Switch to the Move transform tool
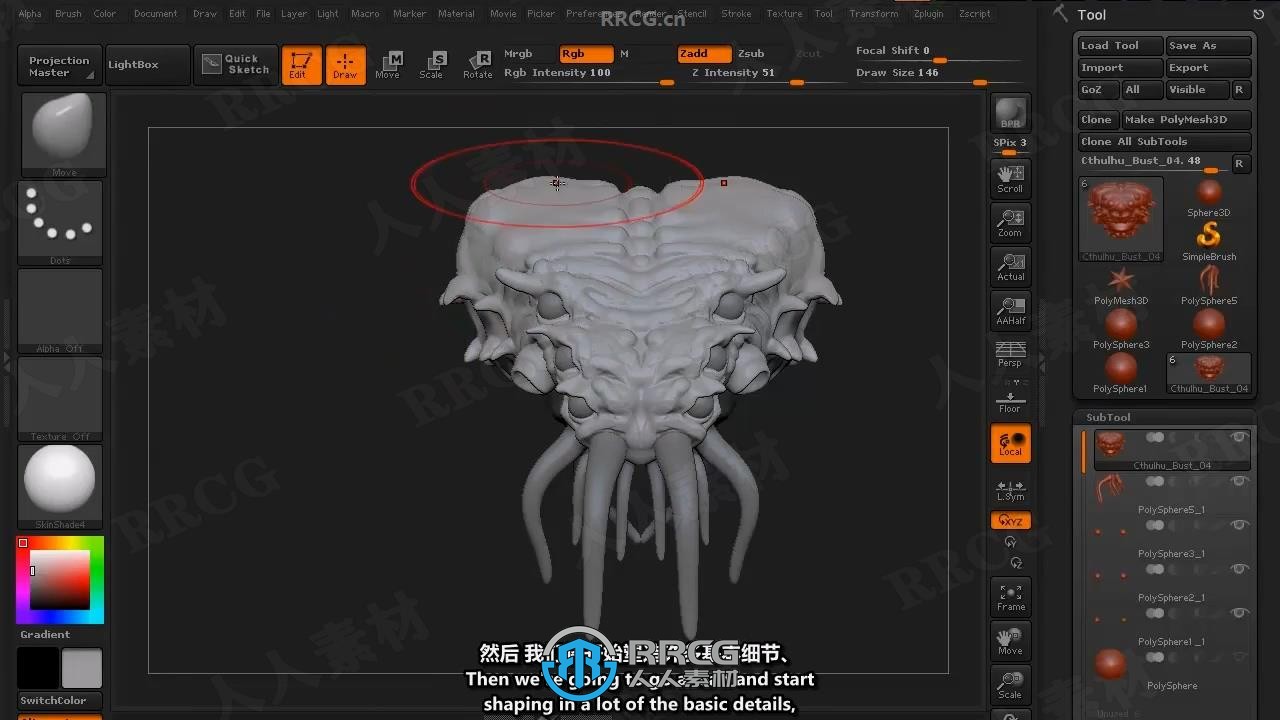Image resolution: width=1280 pixels, height=720 pixels. coord(388,65)
